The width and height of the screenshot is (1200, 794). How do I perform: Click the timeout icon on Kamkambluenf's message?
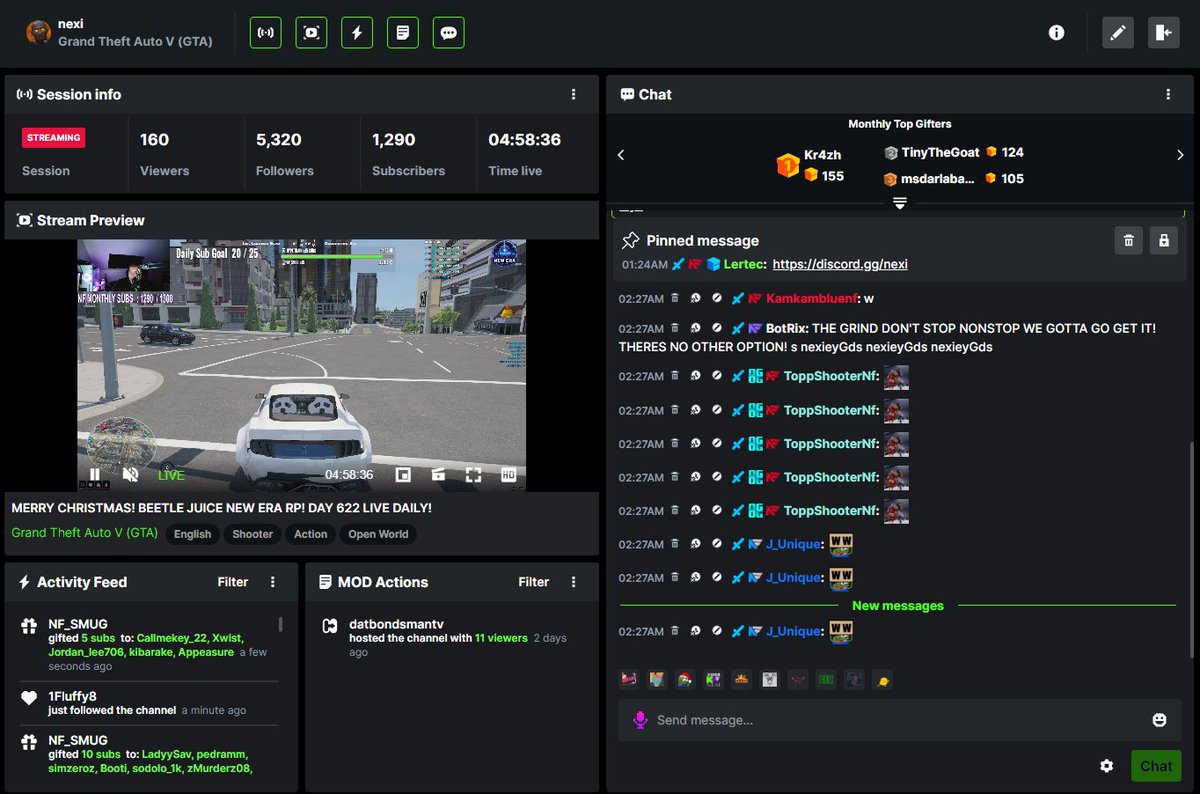click(695, 298)
